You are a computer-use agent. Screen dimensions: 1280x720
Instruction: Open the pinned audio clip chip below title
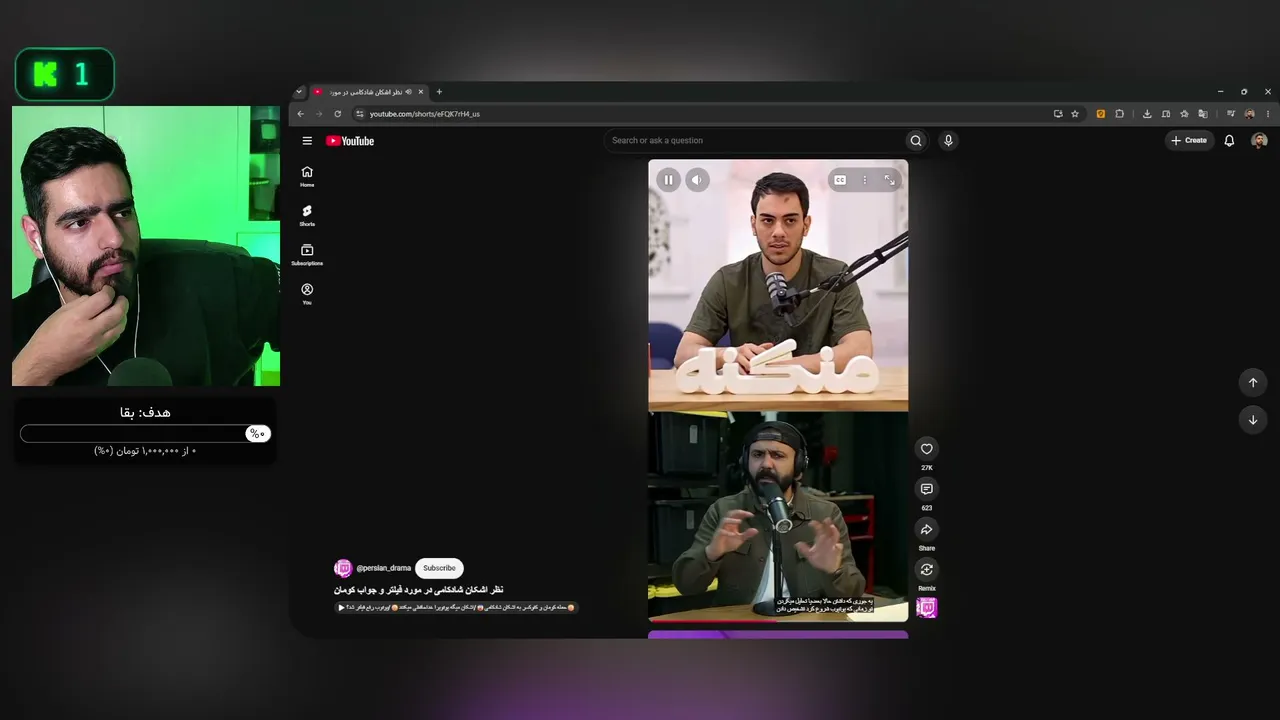pos(456,607)
